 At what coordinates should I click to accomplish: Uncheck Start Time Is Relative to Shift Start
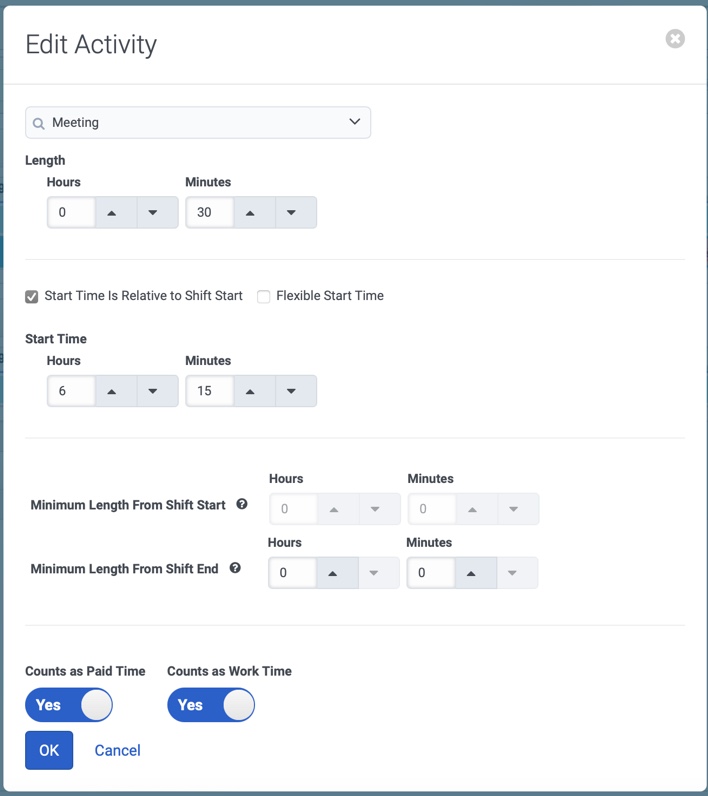(x=31, y=296)
